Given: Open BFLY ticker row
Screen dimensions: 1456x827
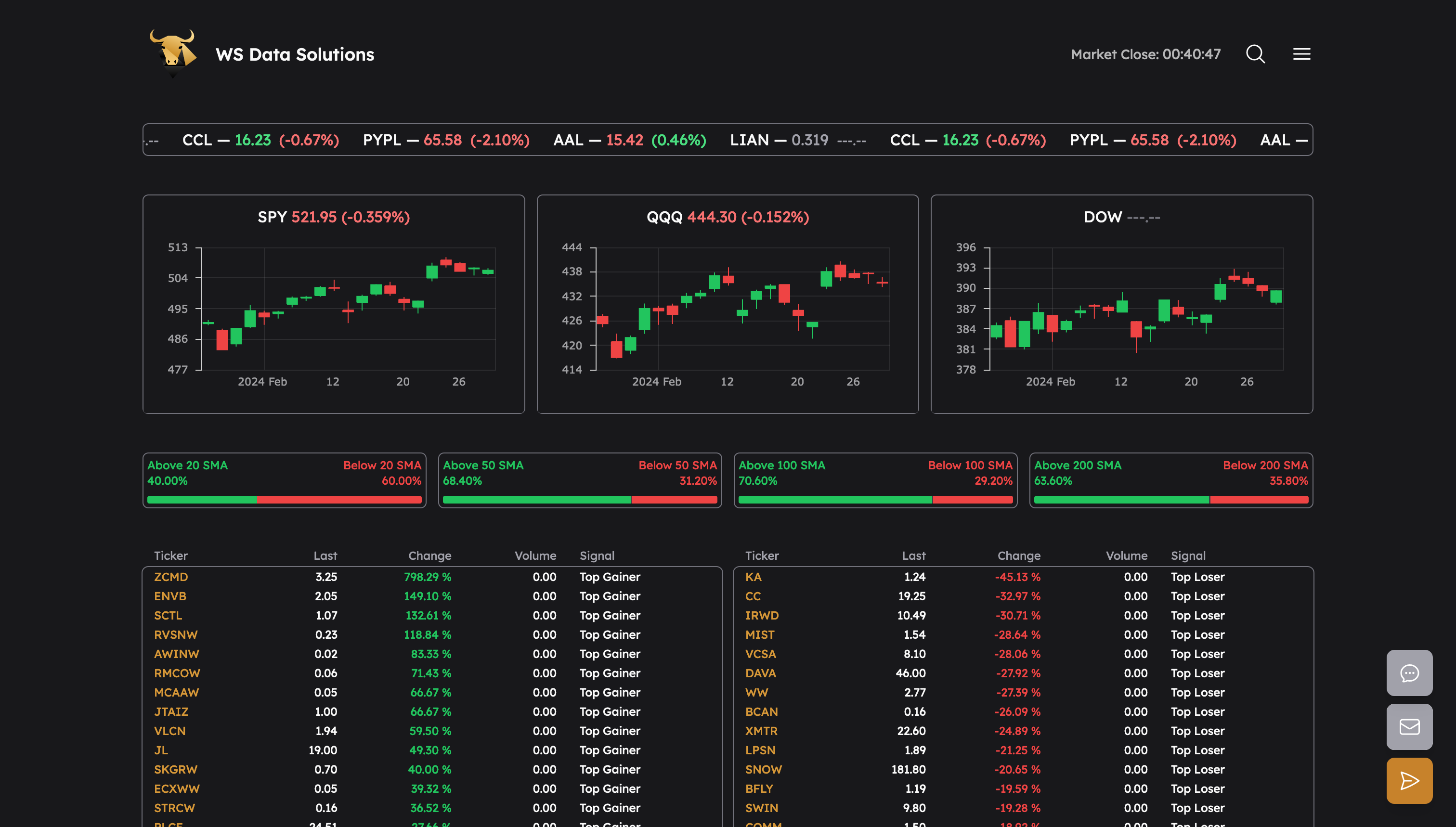Looking at the screenshot, I should point(1023,789).
